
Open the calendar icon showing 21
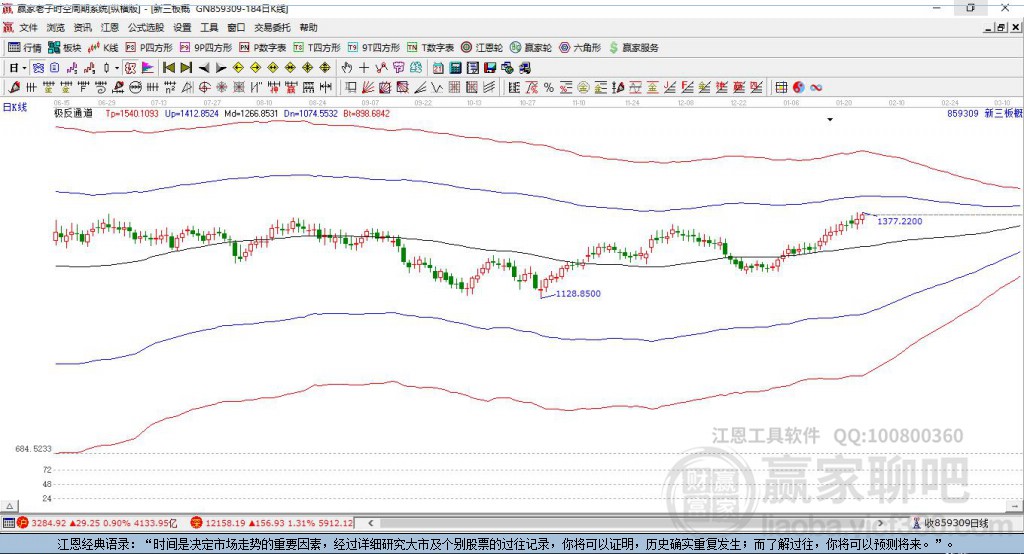point(438,68)
